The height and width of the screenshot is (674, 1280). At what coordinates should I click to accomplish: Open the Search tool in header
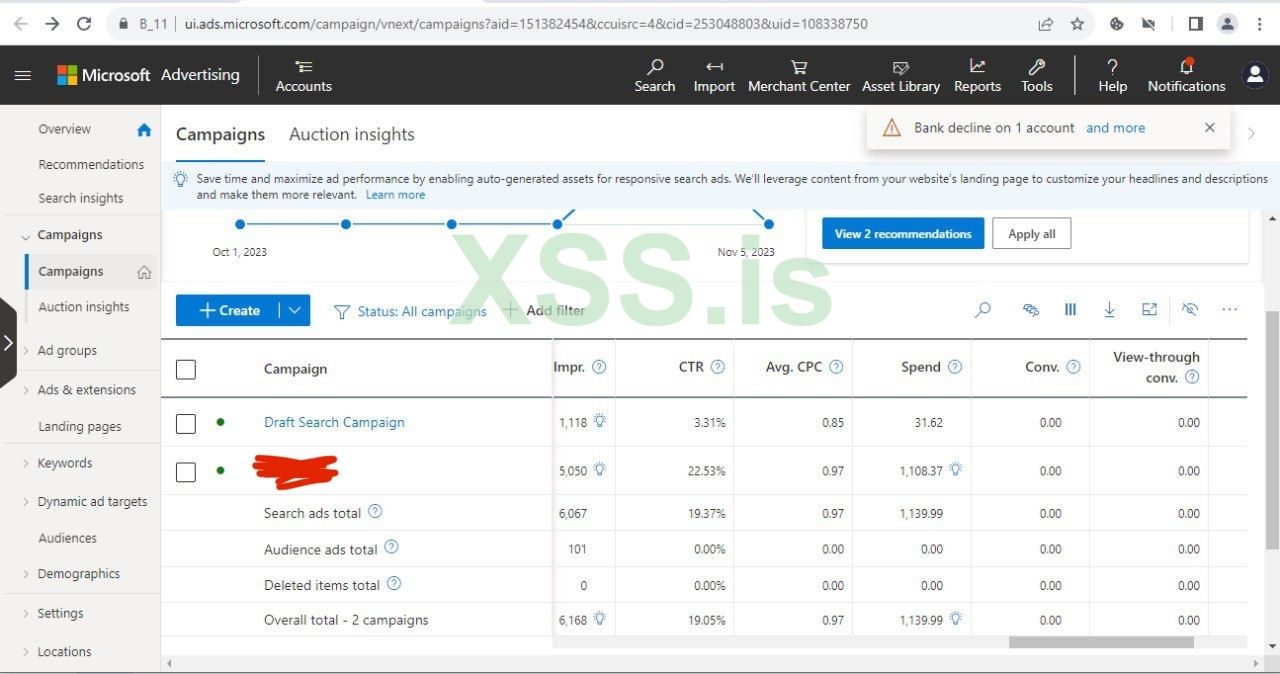[655, 76]
